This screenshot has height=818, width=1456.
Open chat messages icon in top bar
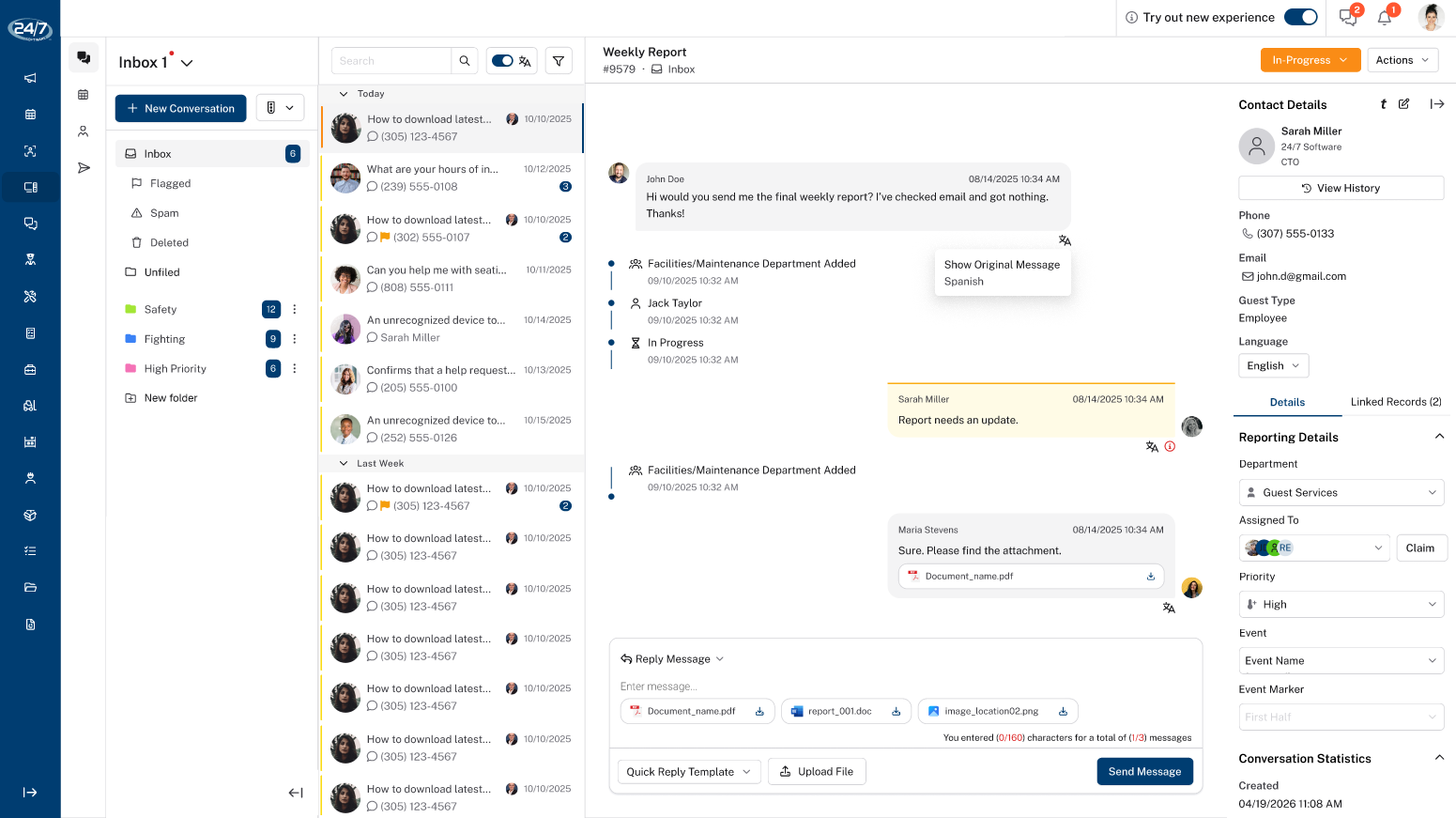(1348, 17)
